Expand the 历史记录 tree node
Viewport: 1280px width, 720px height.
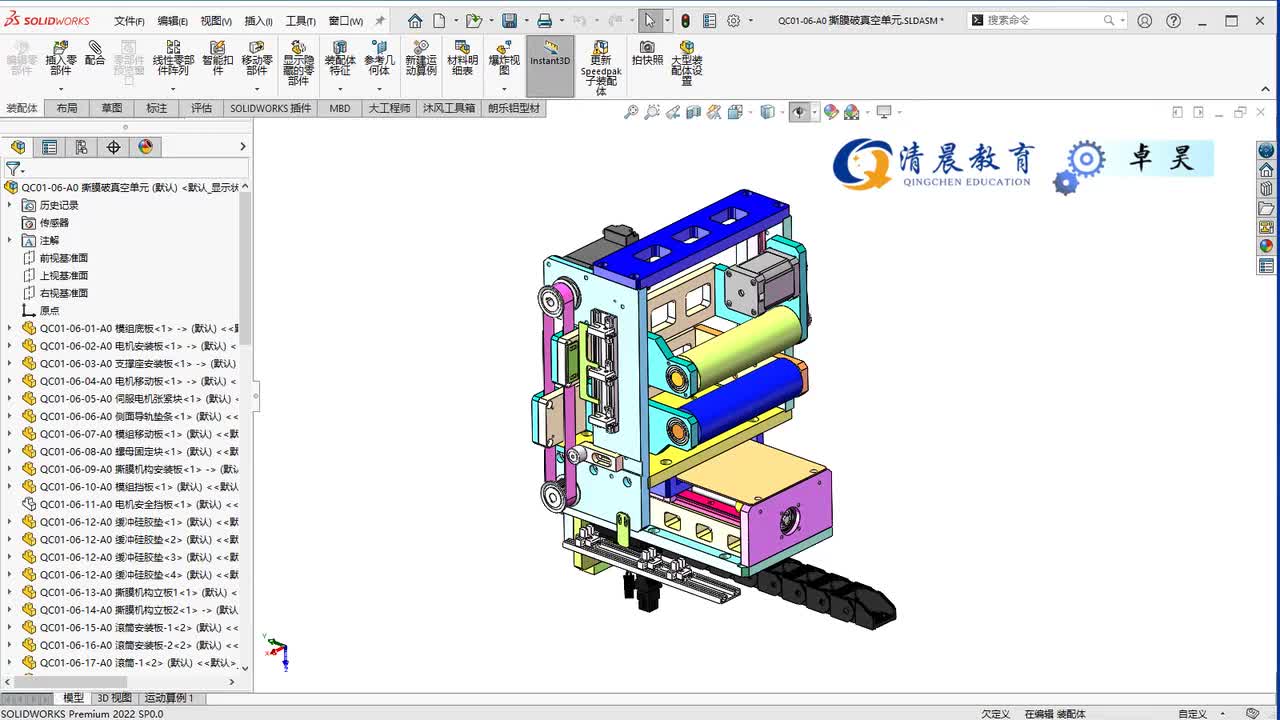pyautogui.click(x=10, y=205)
